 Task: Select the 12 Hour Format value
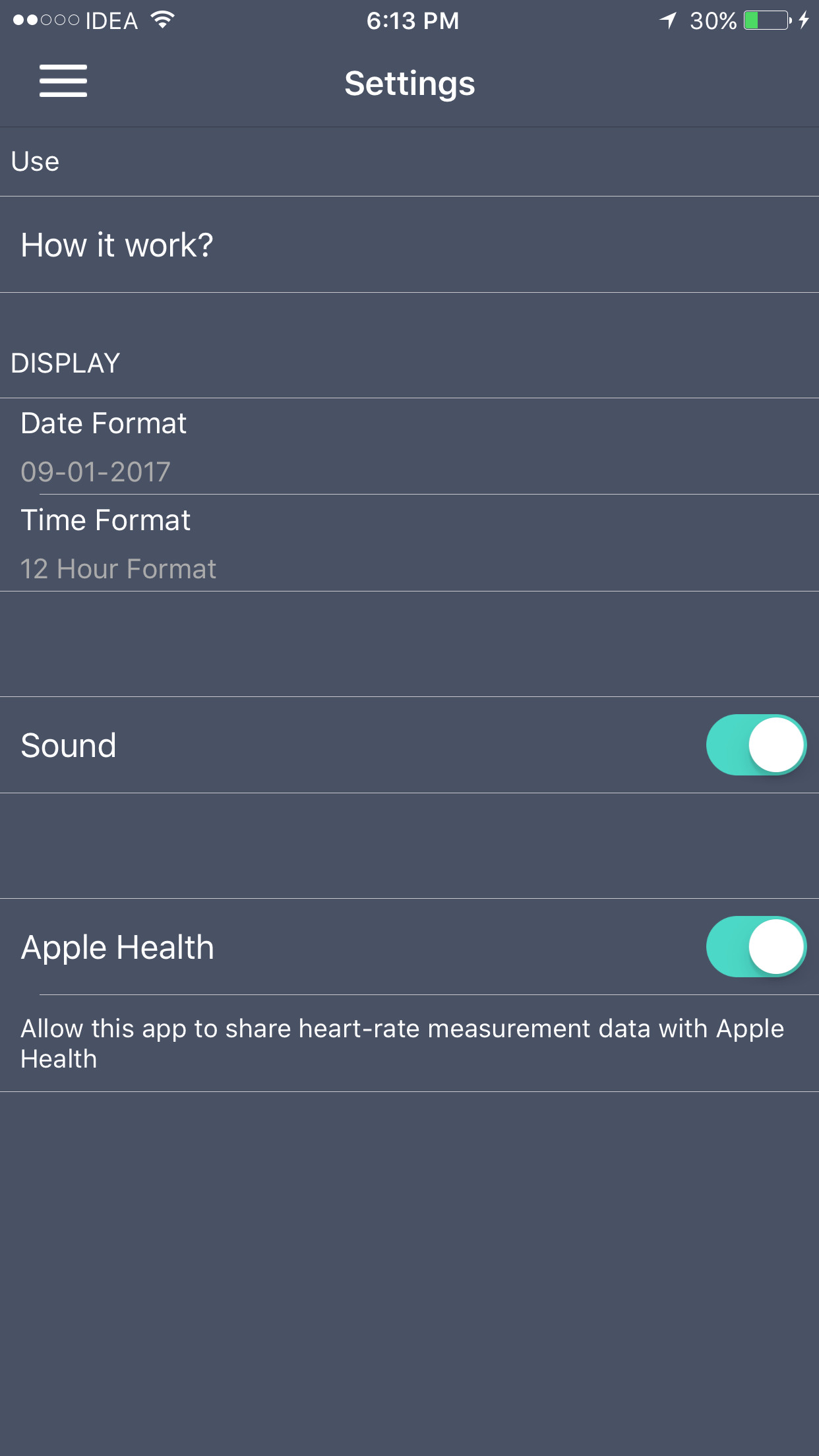[x=118, y=569]
